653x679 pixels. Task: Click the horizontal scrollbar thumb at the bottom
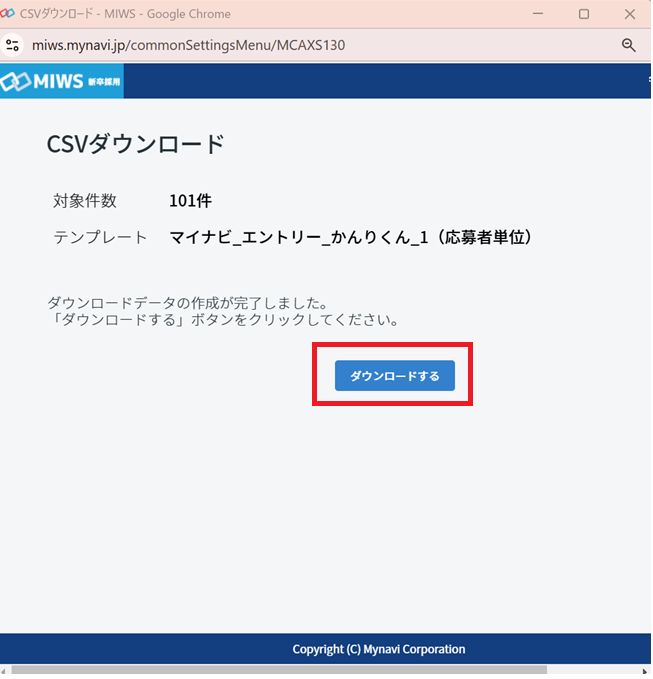click(278, 669)
